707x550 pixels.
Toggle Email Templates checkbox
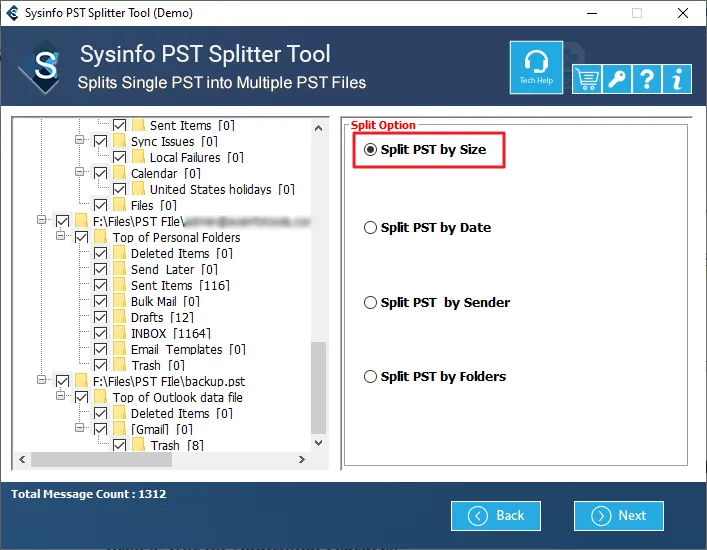click(x=101, y=349)
